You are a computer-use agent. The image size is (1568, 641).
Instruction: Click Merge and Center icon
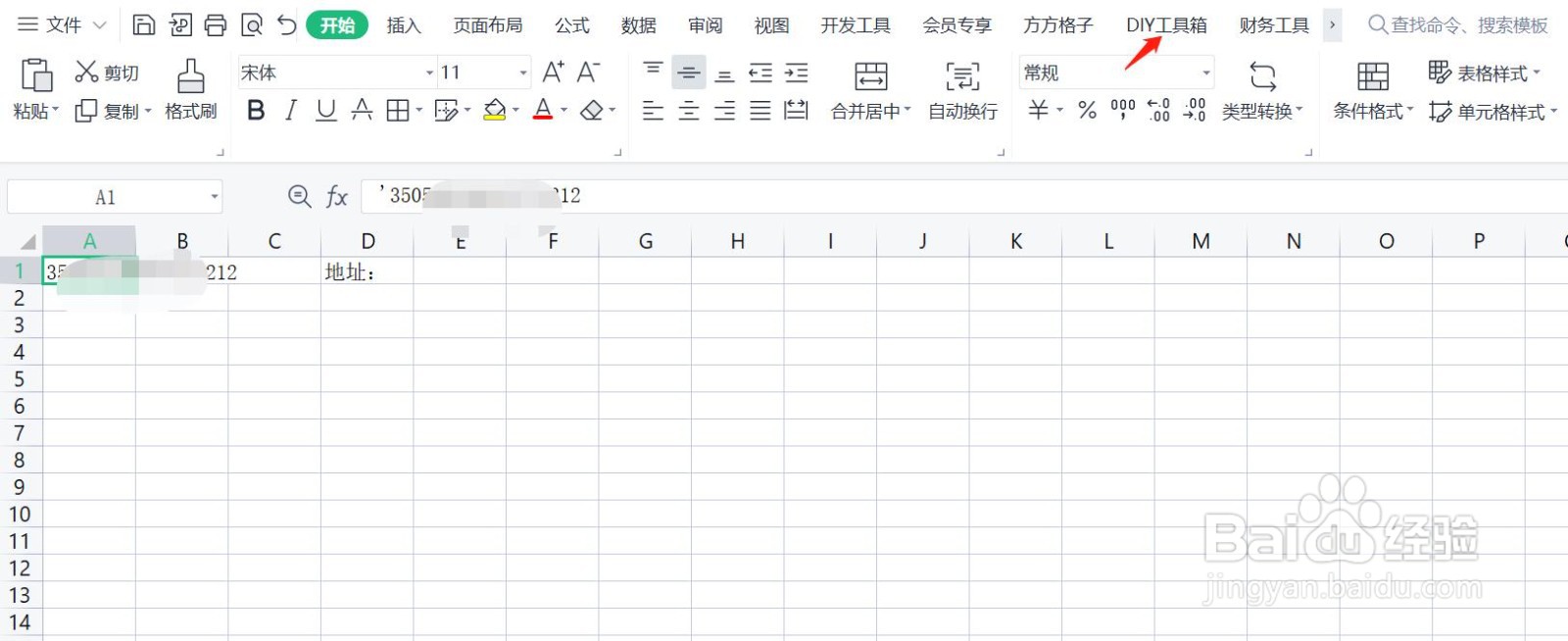(870, 76)
